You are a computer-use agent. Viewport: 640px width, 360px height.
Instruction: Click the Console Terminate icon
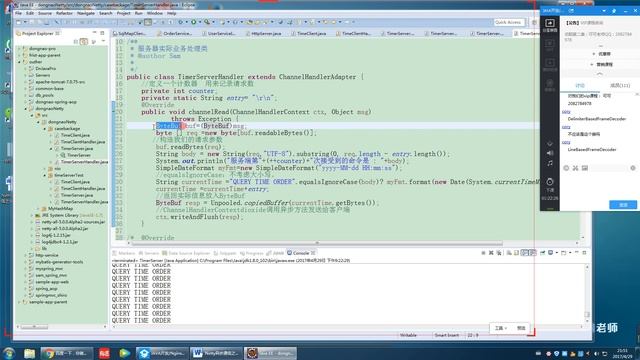click(483, 253)
